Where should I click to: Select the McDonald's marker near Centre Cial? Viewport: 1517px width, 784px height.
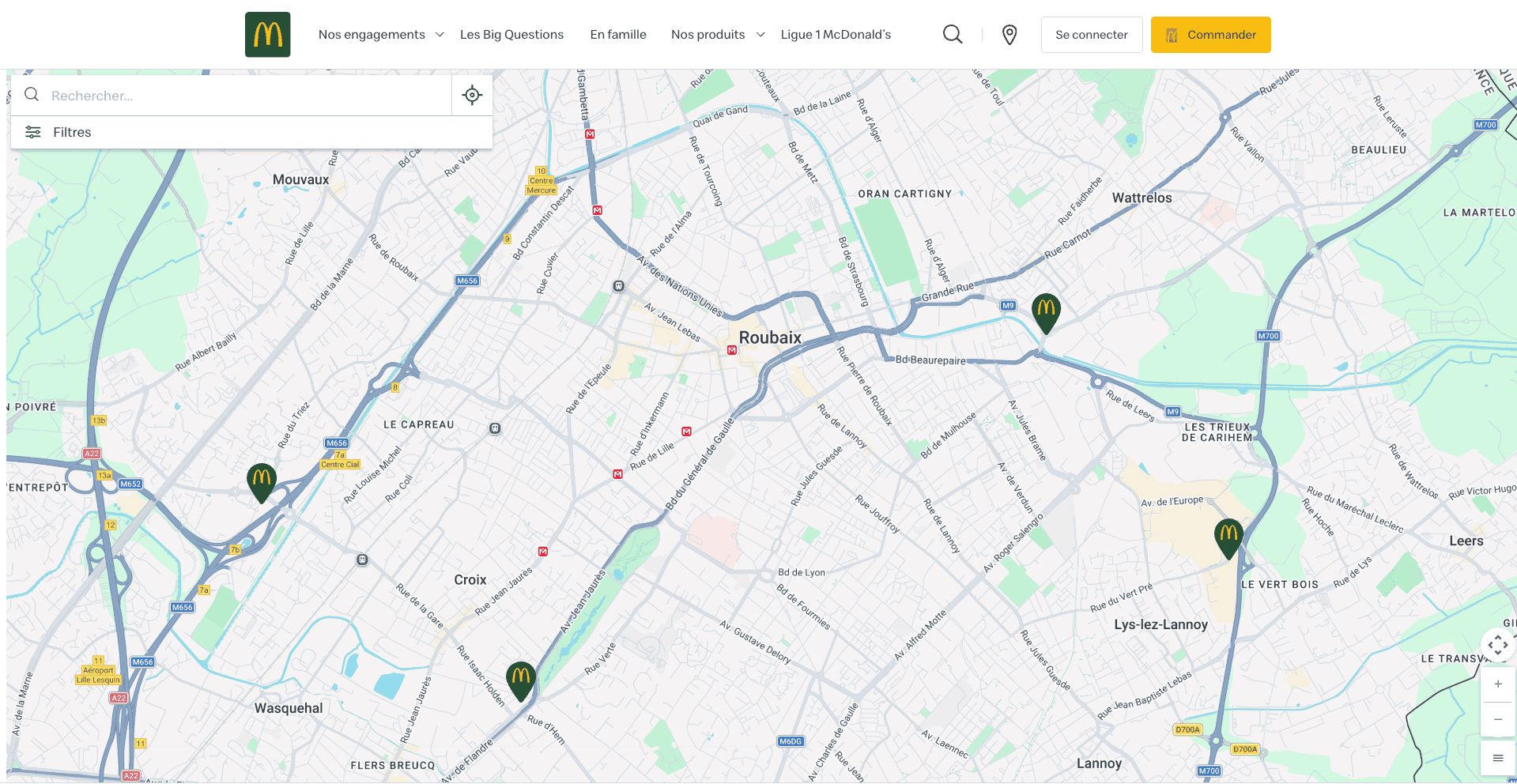click(262, 483)
